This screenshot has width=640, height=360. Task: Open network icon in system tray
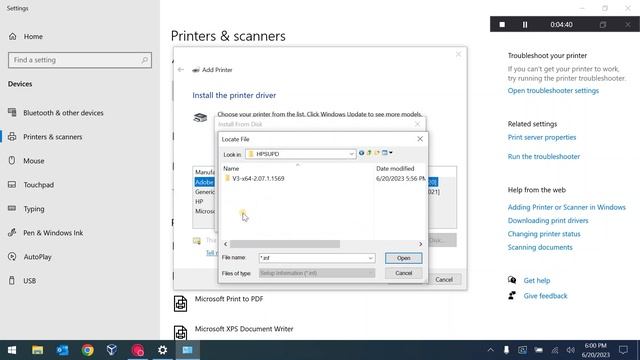[555, 350]
